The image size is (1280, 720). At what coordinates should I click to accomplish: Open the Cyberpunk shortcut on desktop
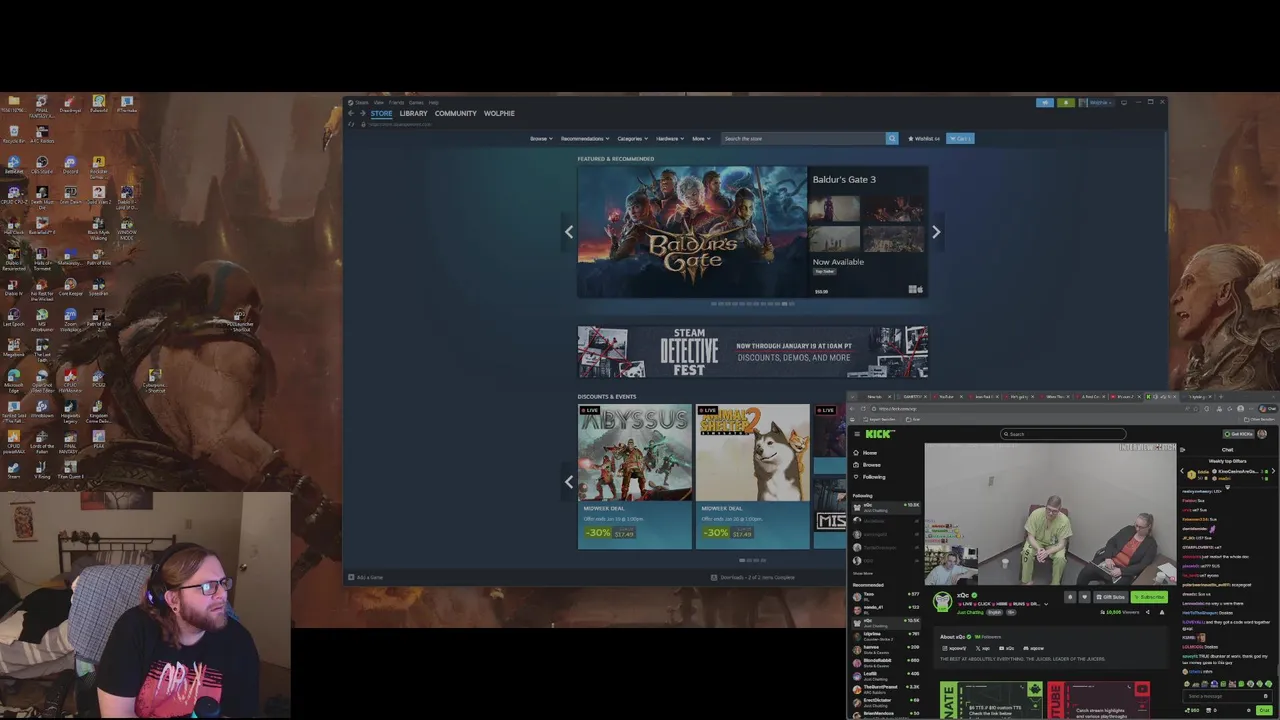pyautogui.click(x=155, y=379)
